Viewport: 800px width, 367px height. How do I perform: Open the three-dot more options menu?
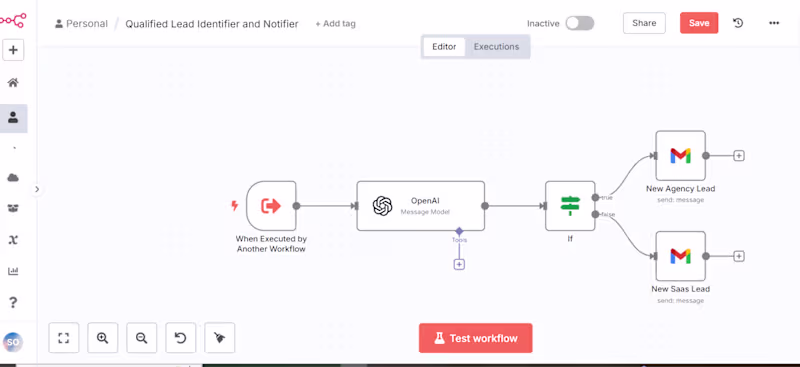[774, 23]
